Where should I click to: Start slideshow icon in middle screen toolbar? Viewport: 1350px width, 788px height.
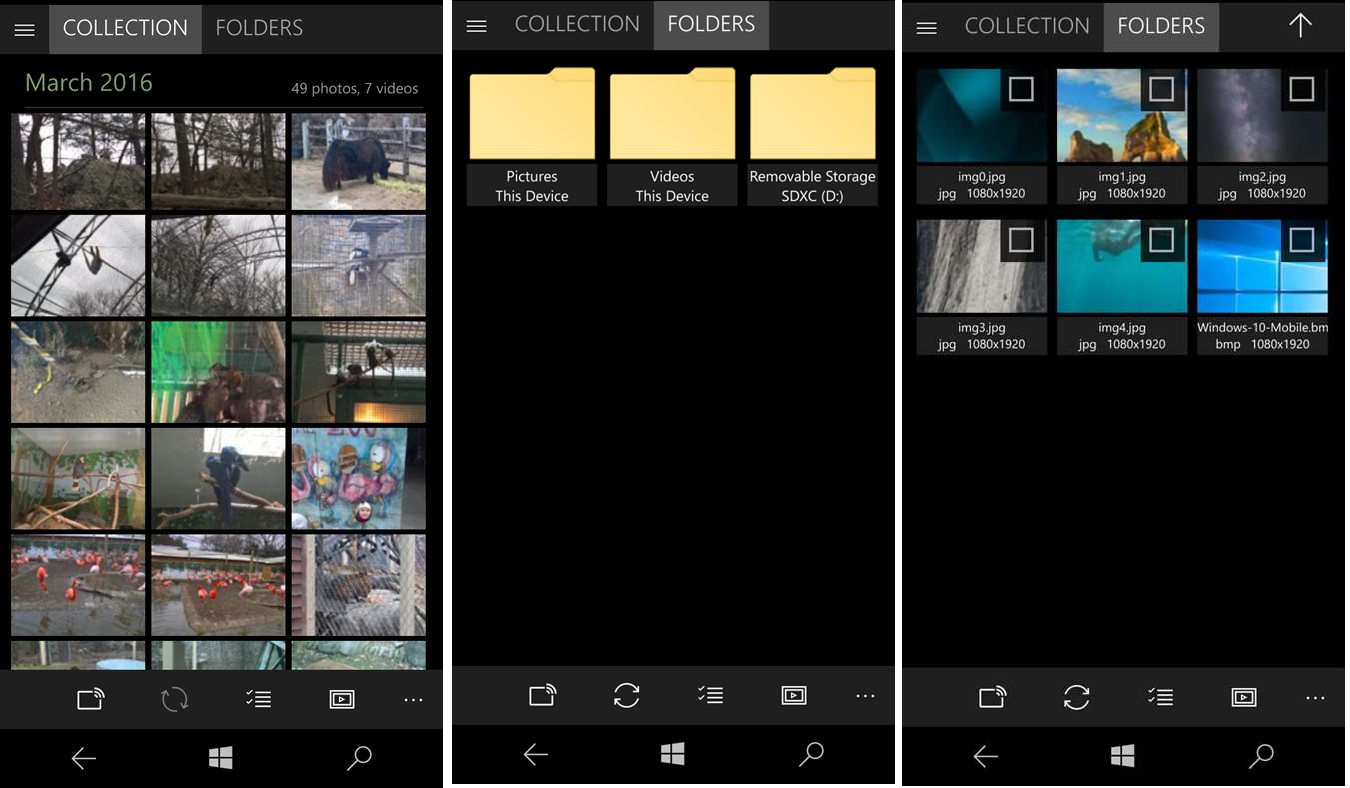coord(794,694)
